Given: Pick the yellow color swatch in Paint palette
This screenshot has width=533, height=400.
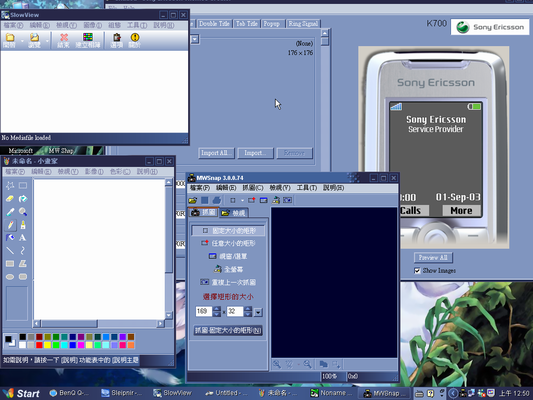Looking at the screenshot, I should 48,345.
